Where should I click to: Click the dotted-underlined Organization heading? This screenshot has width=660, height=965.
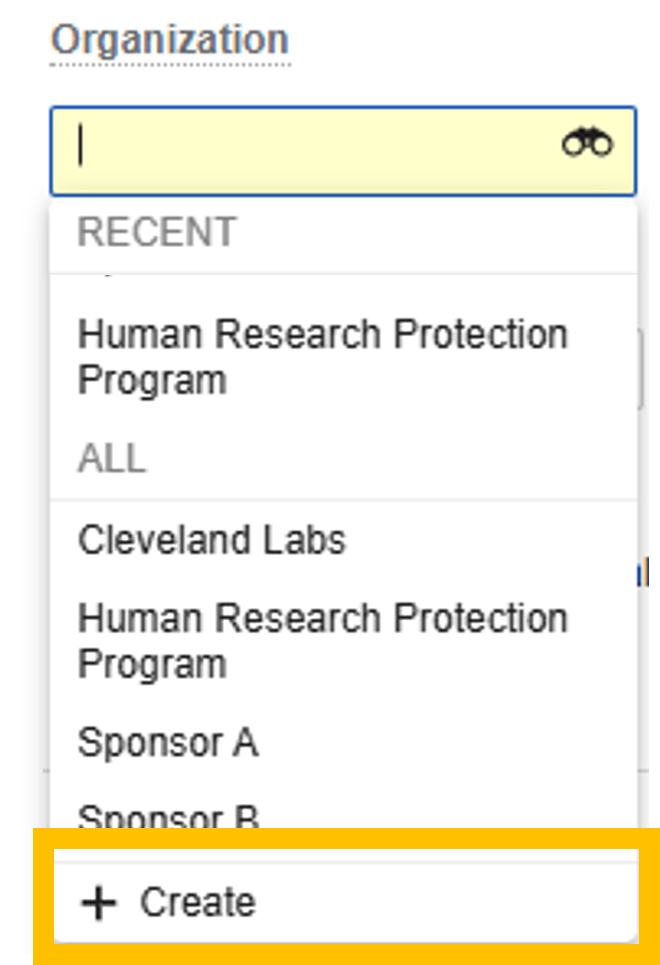click(x=170, y=40)
